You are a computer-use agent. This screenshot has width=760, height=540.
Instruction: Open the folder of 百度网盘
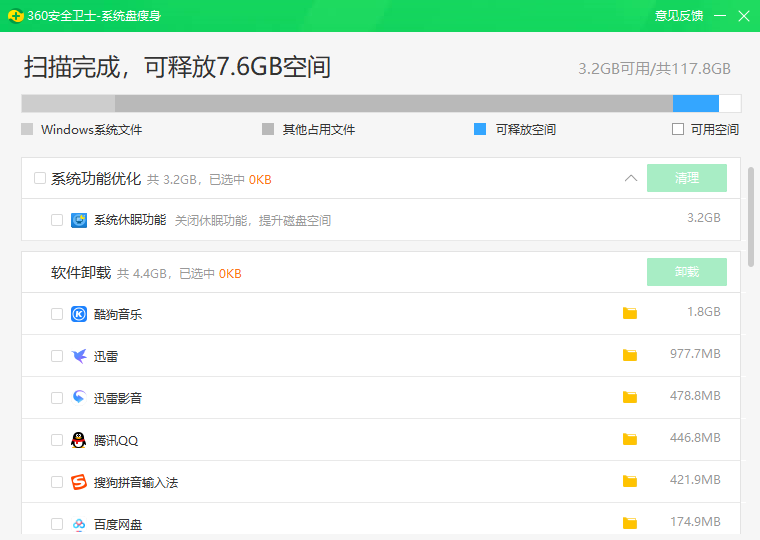click(630, 523)
